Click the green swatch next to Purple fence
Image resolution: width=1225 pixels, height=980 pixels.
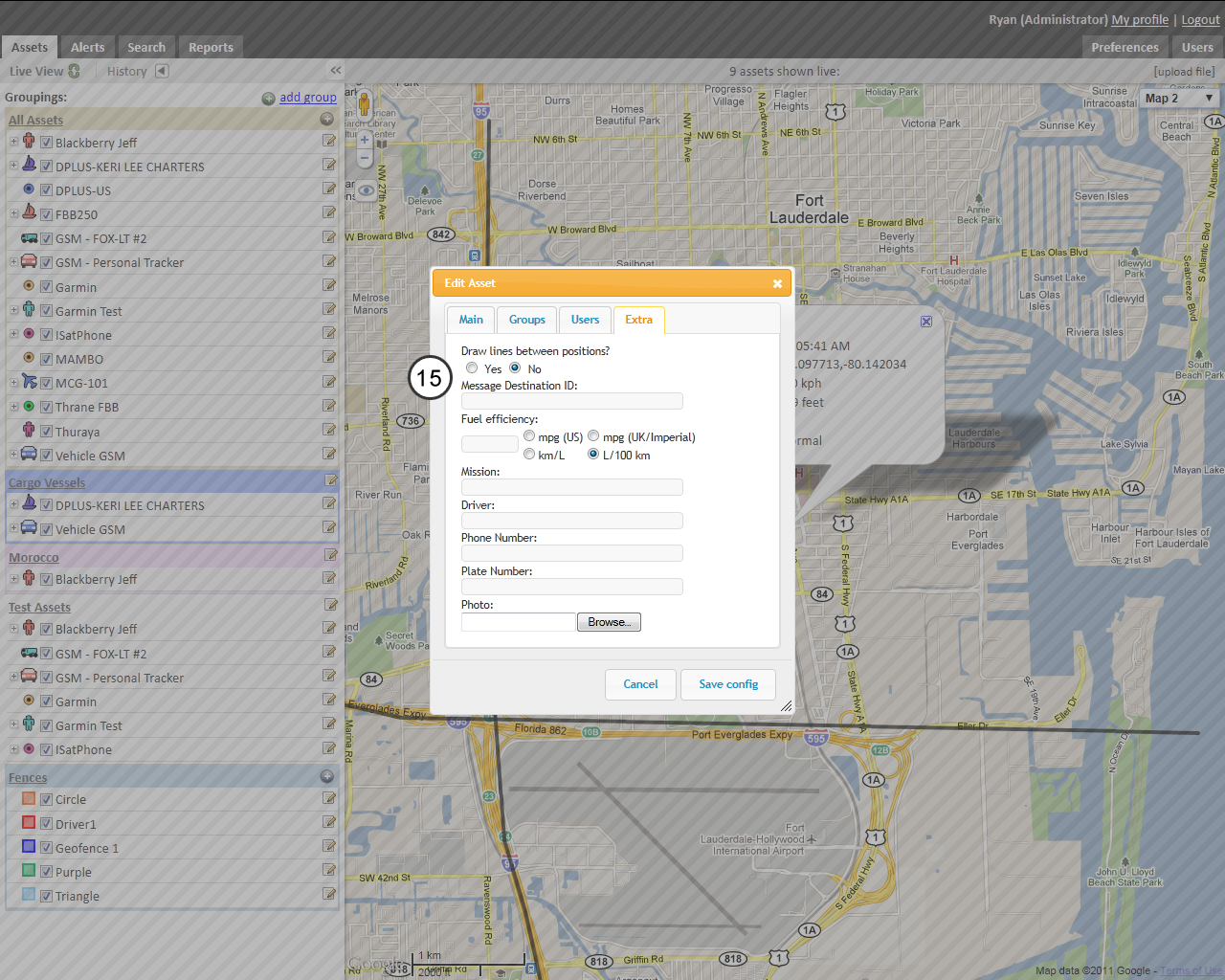(28, 870)
